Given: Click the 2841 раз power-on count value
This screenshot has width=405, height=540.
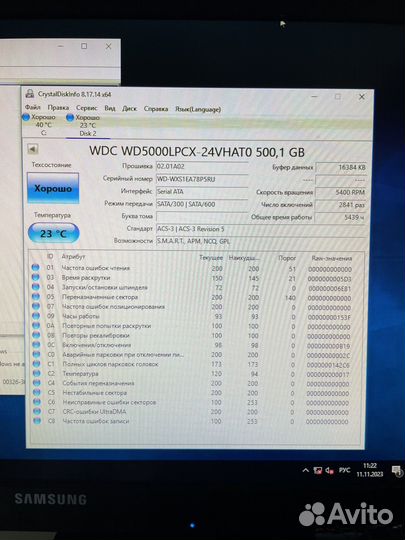Looking at the screenshot, I should pos(341,205).
